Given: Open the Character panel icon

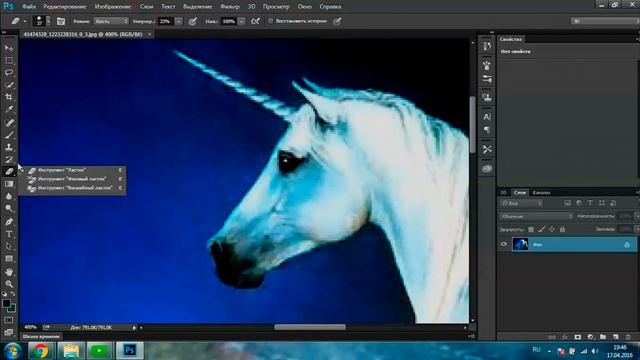Looking at the screenshot, I should coord(487,117).
